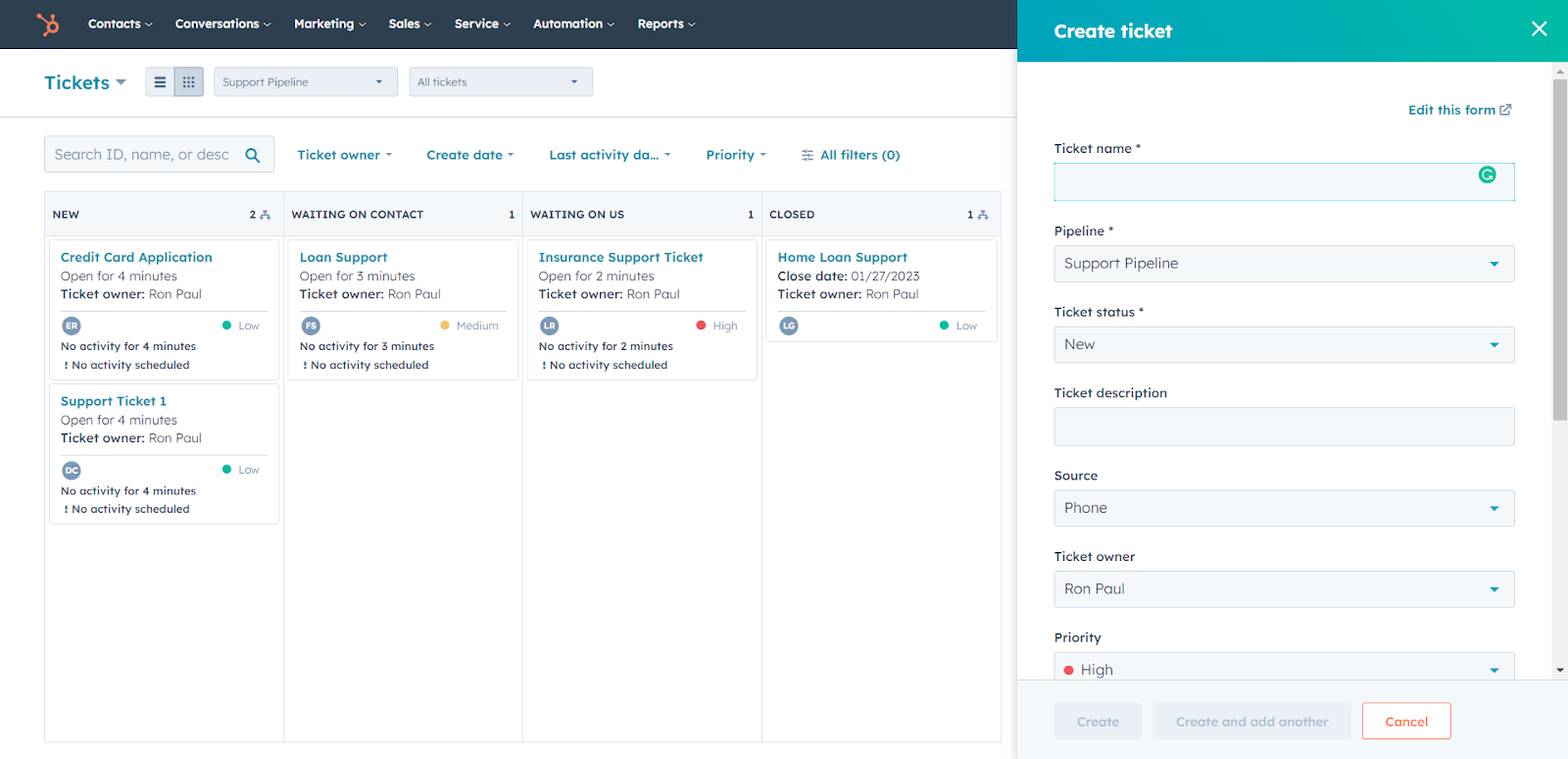Image resolution: width=1568 pixels, height=759 pixels.
Task: Click FS avatar on Loan Support card
Action: point(311,326)
